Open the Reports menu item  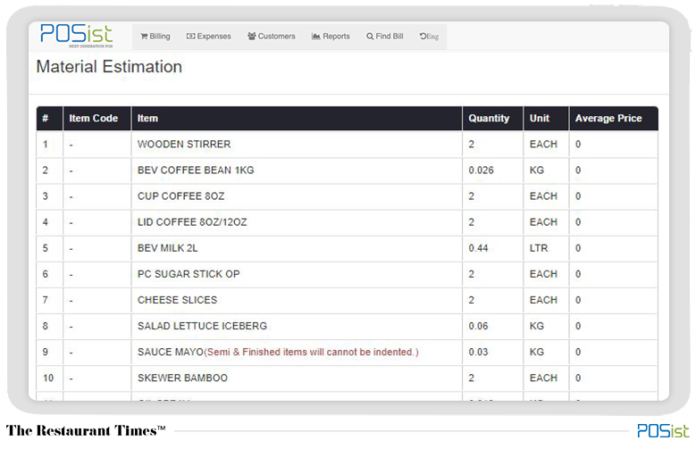coord(331,36)
